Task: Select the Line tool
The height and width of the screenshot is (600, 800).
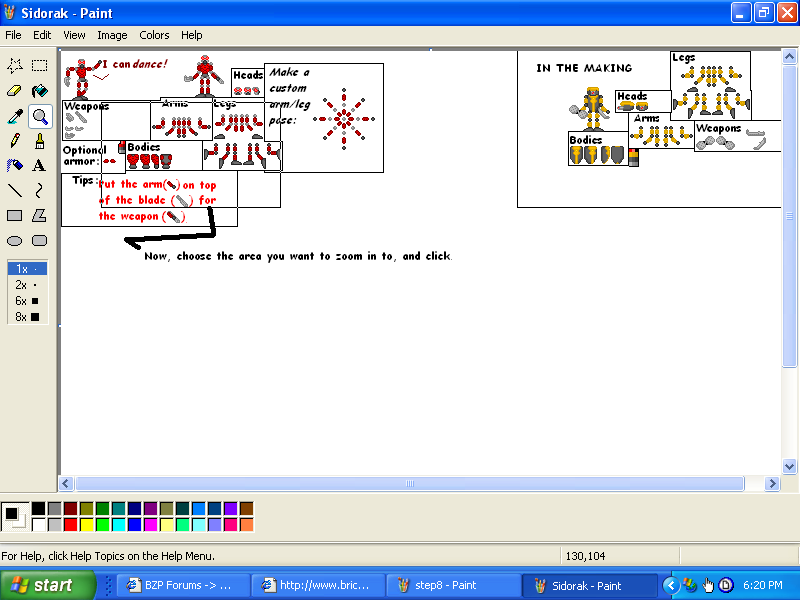Action: 15,190
